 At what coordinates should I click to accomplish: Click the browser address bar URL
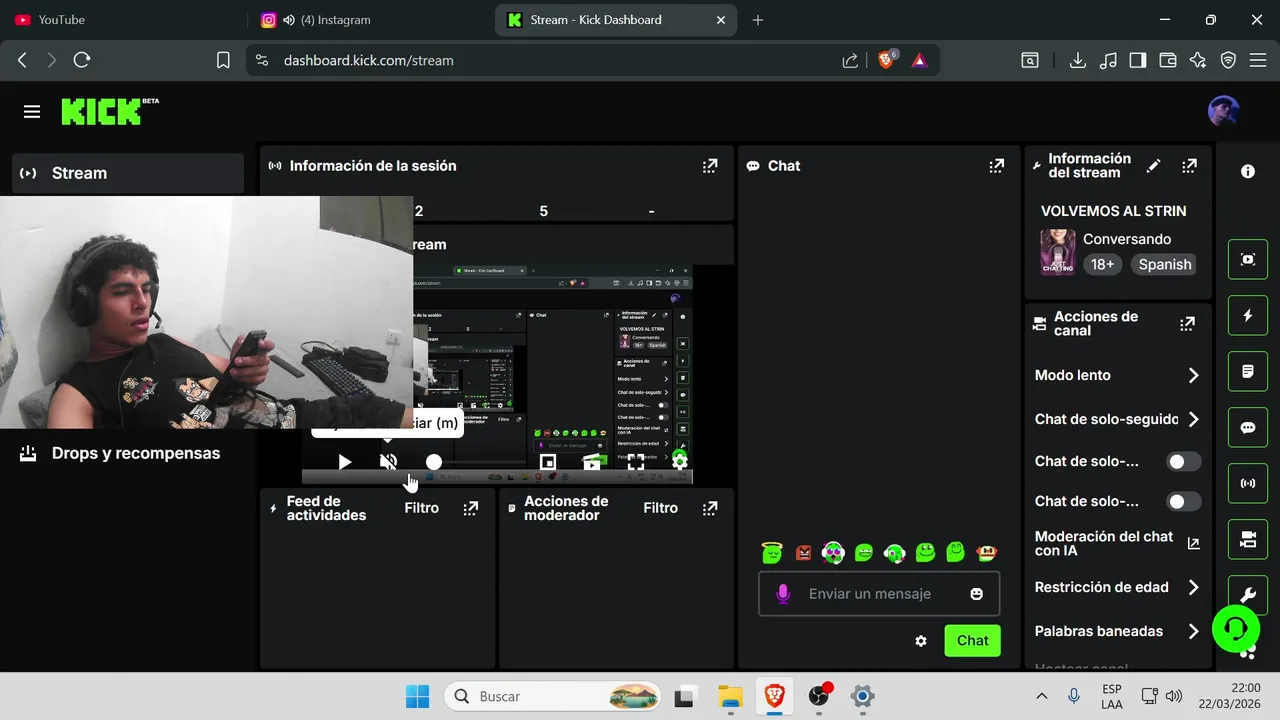[368, 60]
